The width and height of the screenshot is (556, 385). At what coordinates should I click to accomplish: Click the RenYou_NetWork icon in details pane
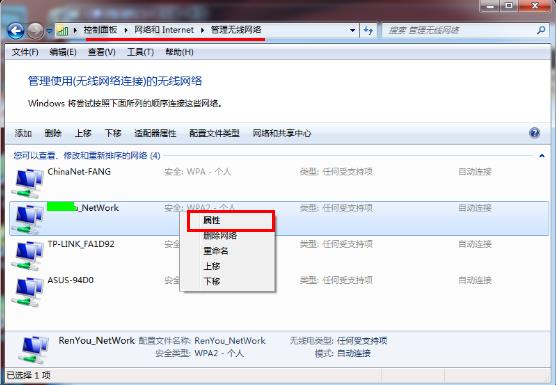point(33,349)
